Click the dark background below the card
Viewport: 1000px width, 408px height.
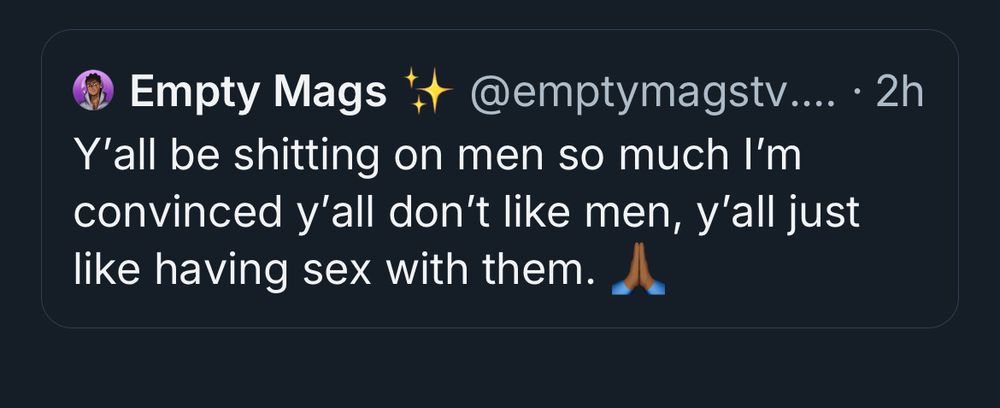point(500,370)
